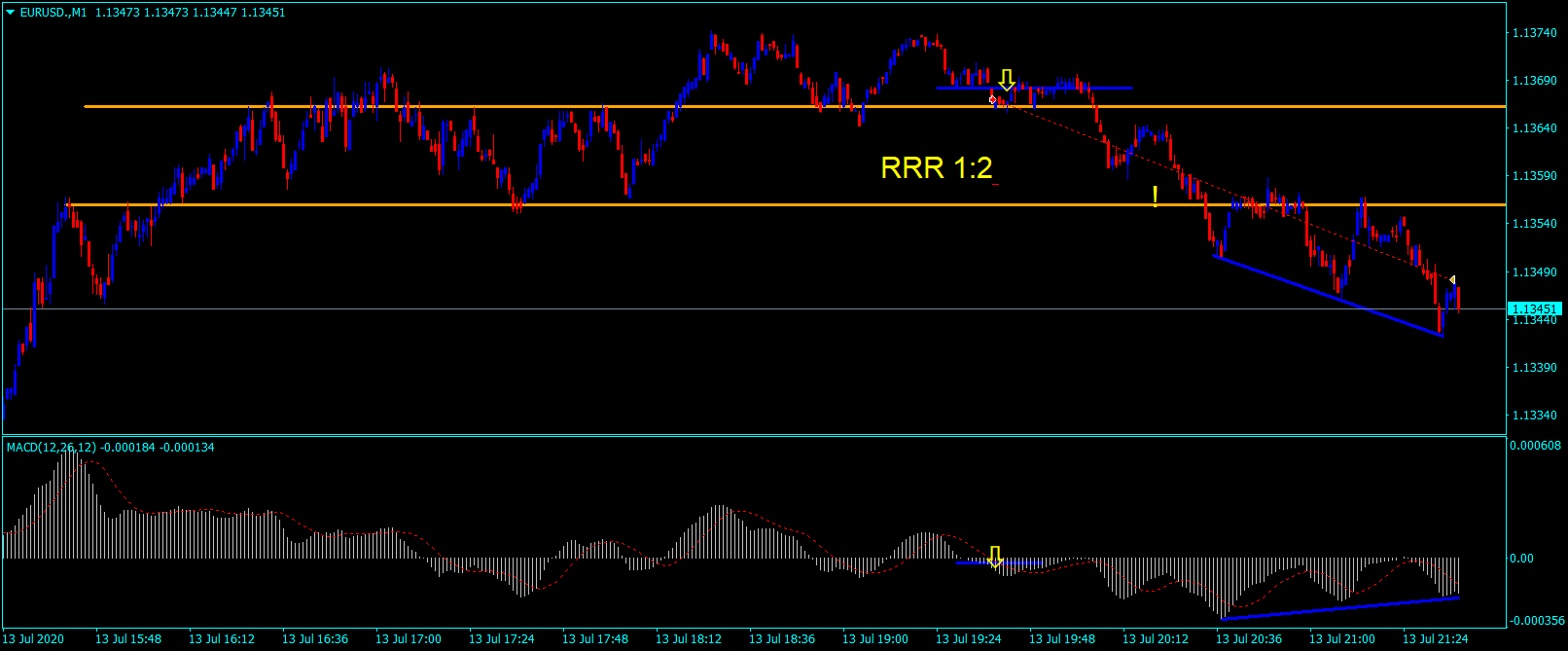The width and height of the screenshot is (1568, 651).
Task: Click the highlighted current price 1.13451
Action: 1535,309
